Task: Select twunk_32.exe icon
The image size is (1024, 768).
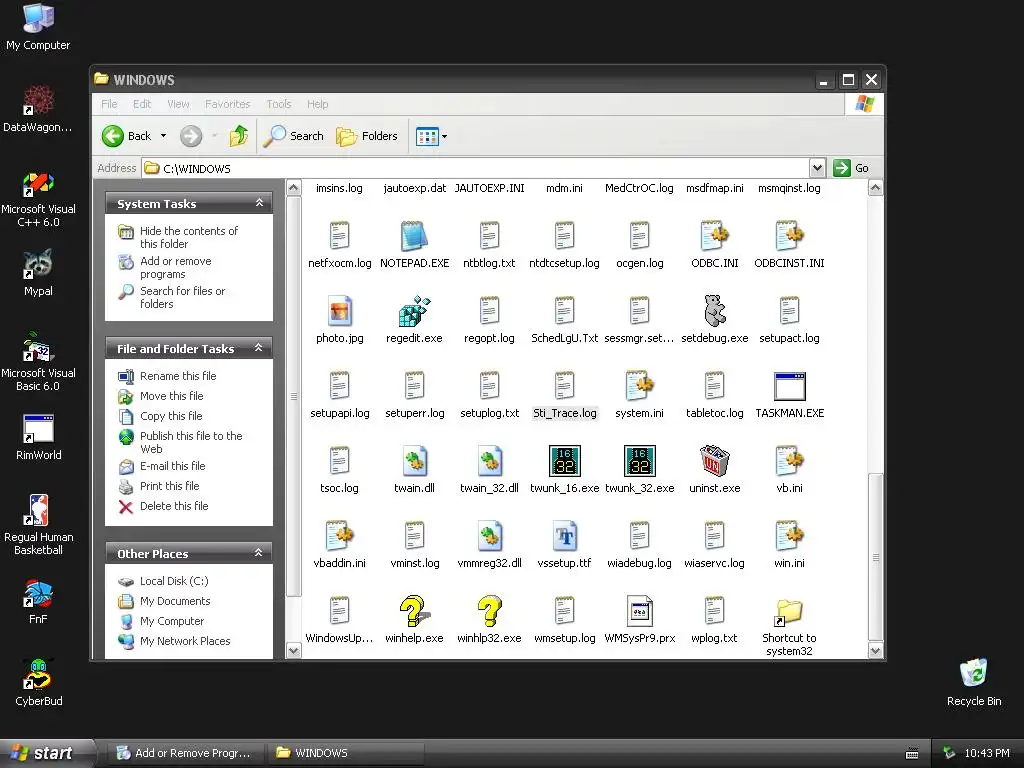Action: point(639,461)
